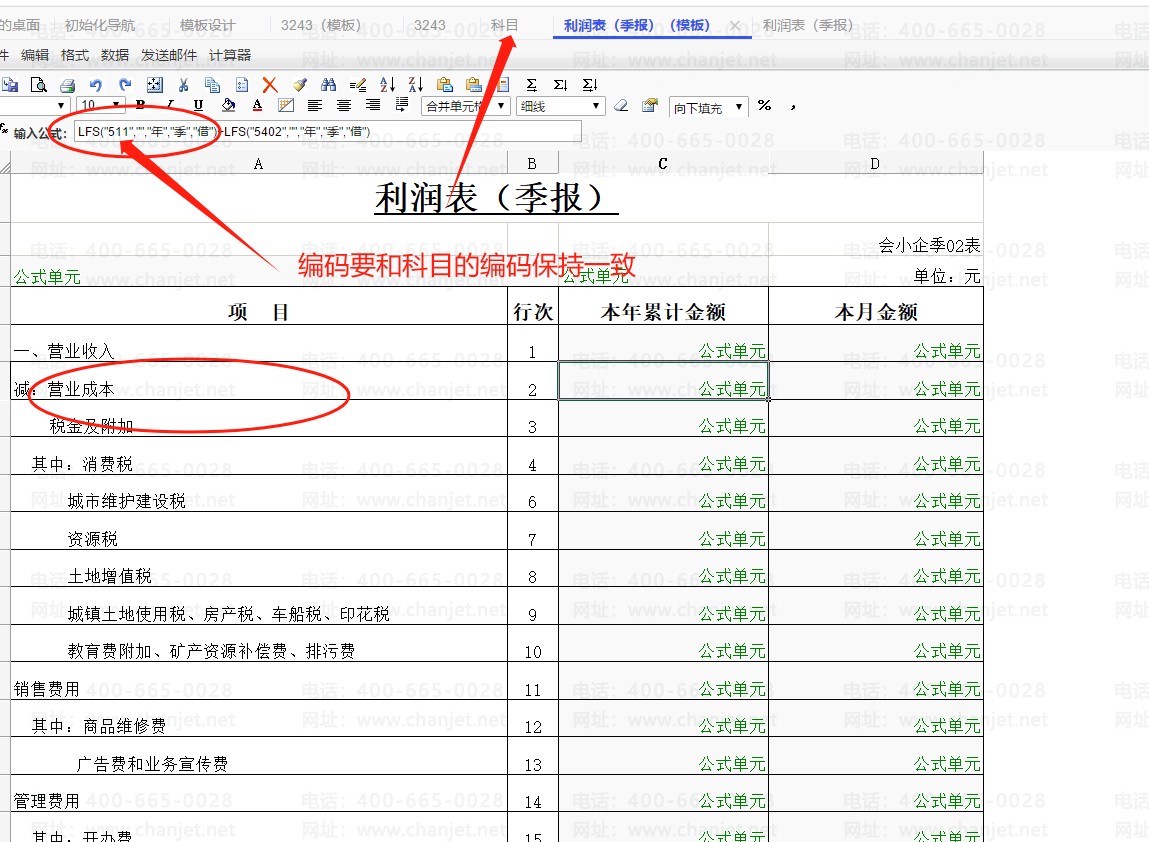1149x842 pixels.
Task: Sort descending Z to A
Action: [x=415, y=85]
